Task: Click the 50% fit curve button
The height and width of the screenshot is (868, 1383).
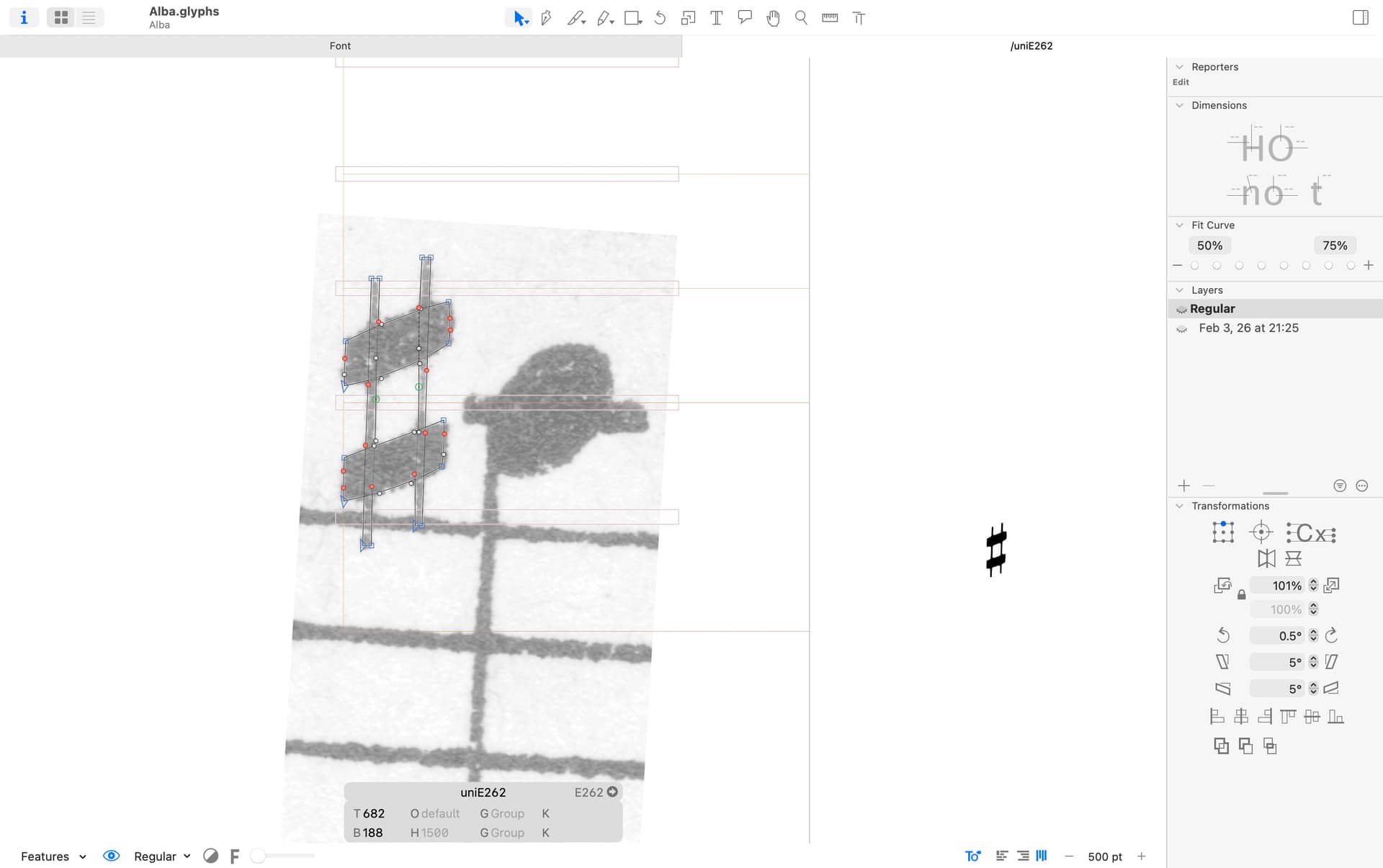Action: (1209, 246)
